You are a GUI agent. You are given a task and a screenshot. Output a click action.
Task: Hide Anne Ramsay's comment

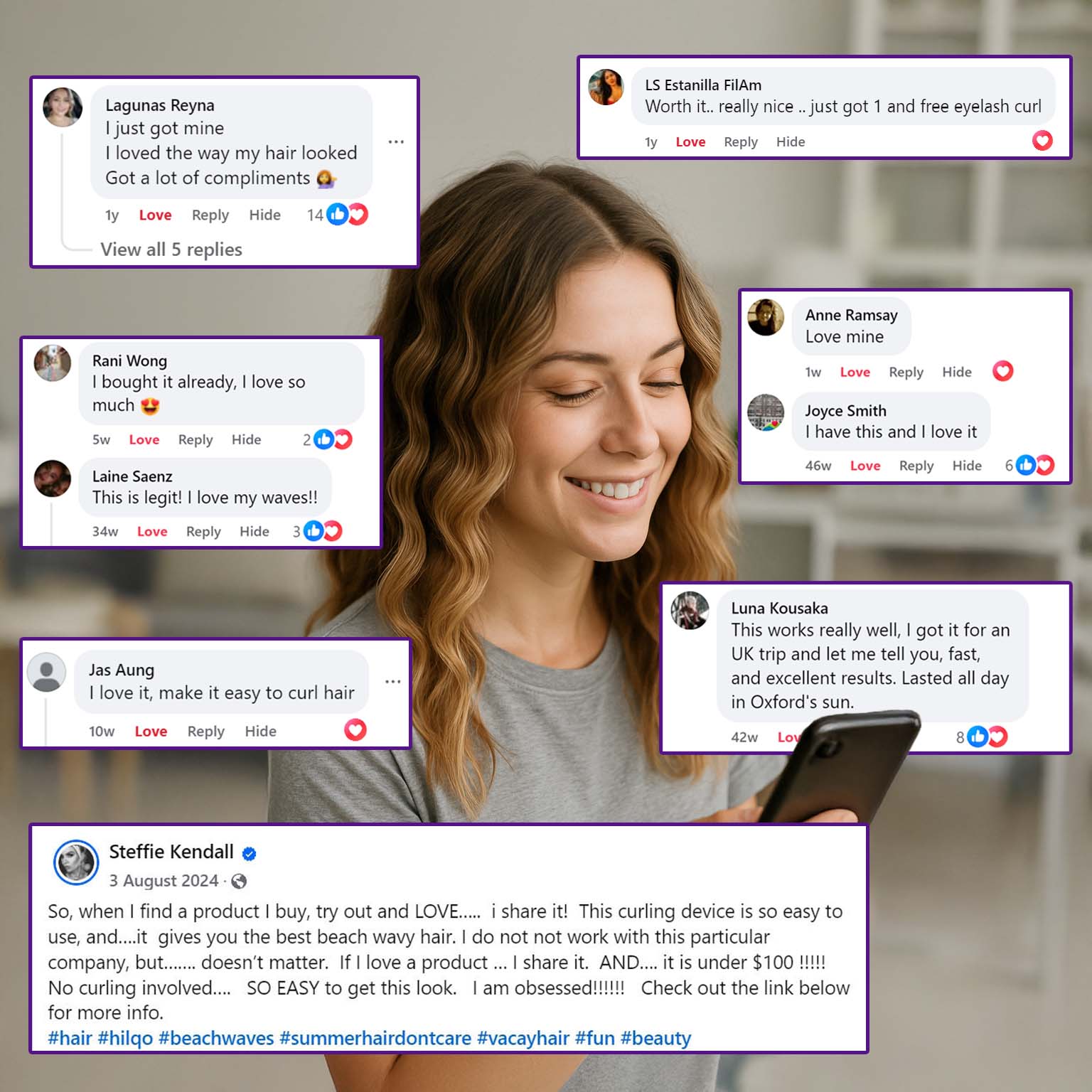pos(957,372)
